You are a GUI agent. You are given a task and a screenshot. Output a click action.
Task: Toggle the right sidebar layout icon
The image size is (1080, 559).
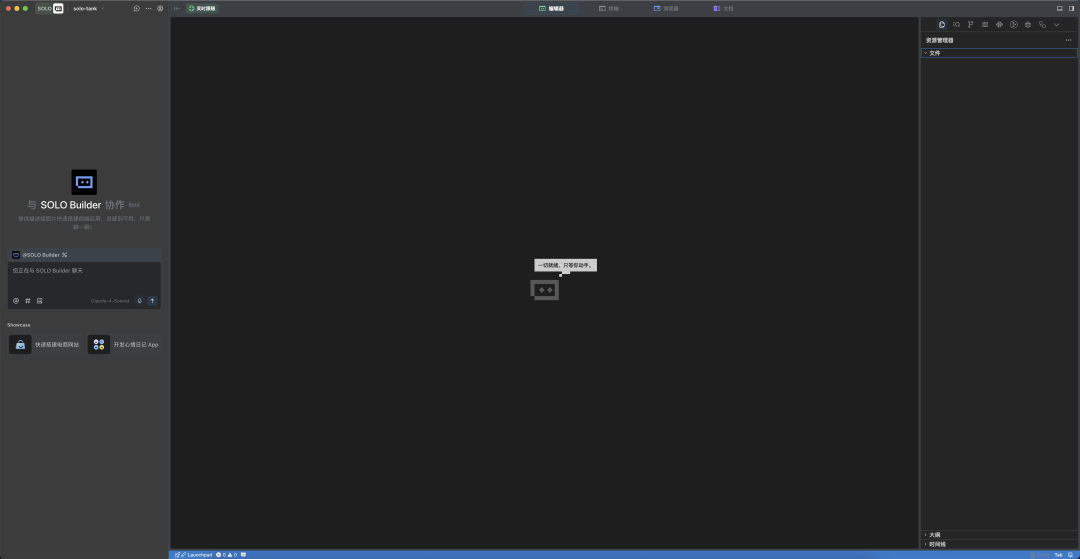[x=1071, y=8]
